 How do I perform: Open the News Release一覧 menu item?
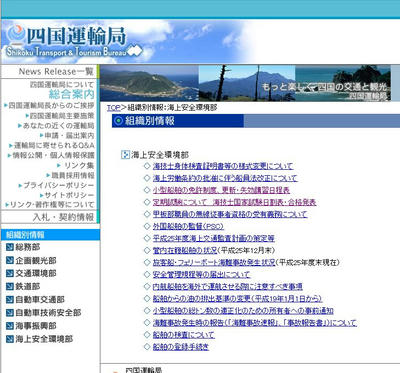pyautogui.click(x=56, y=71)
